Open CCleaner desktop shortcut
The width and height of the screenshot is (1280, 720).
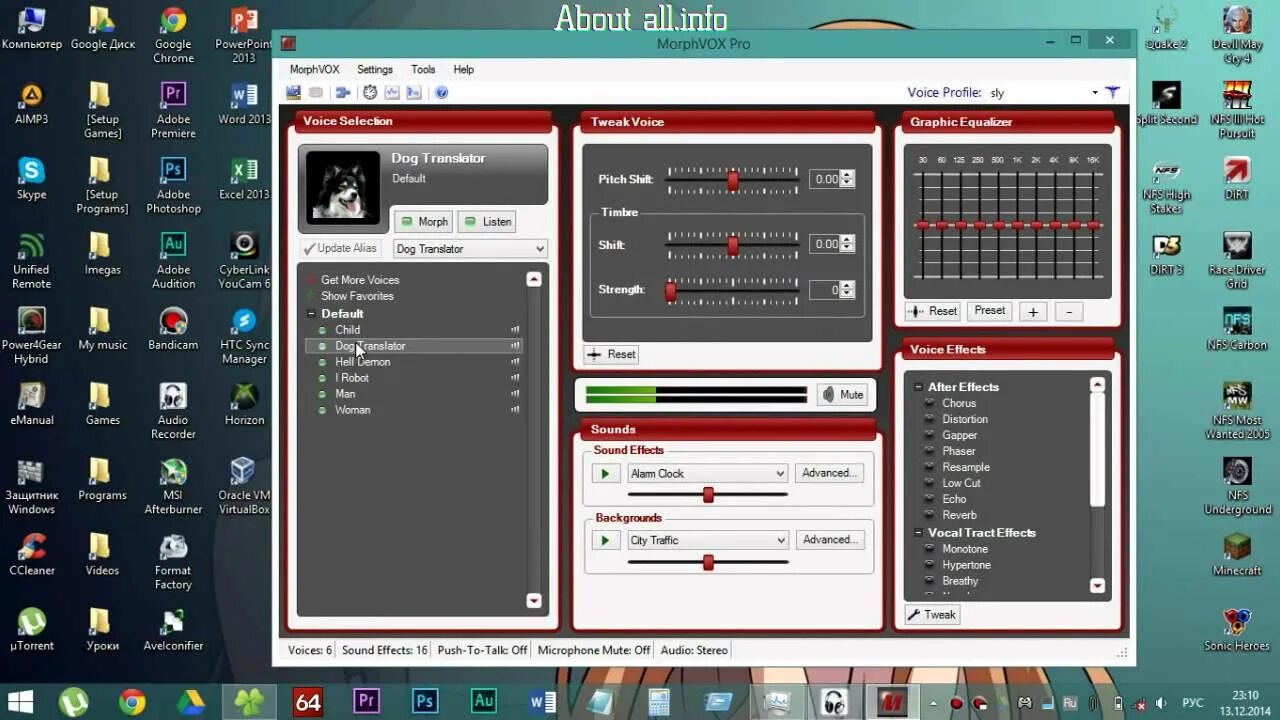click(x=31, y=554)
